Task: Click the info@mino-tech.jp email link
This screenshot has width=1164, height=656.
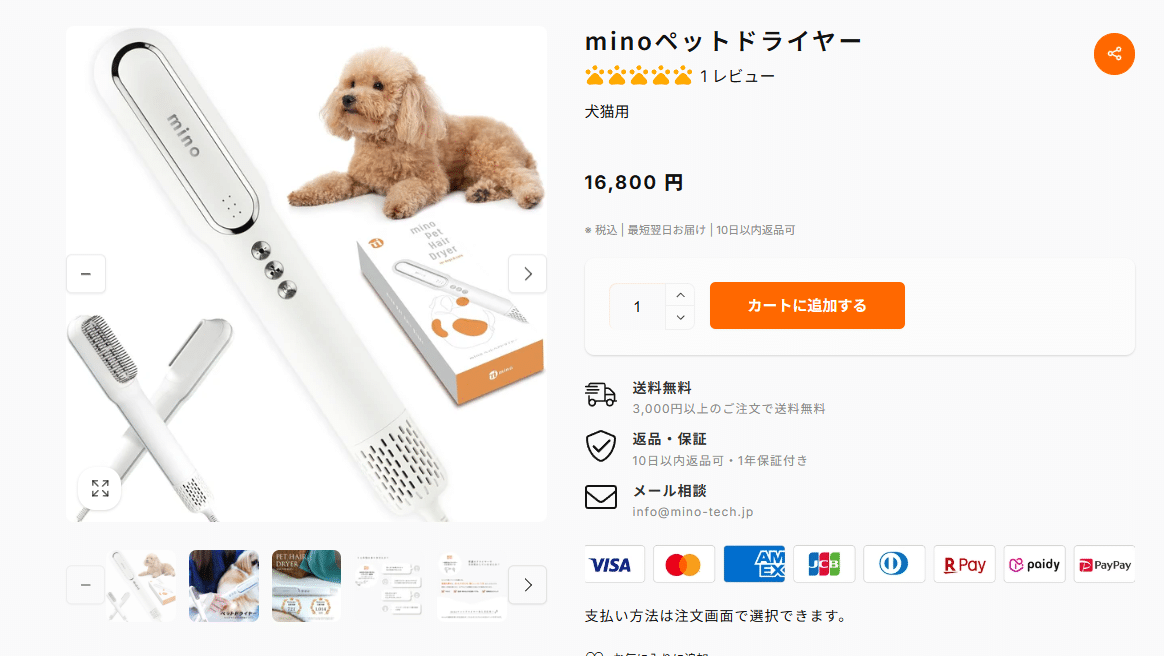Action: click(693, 512)
